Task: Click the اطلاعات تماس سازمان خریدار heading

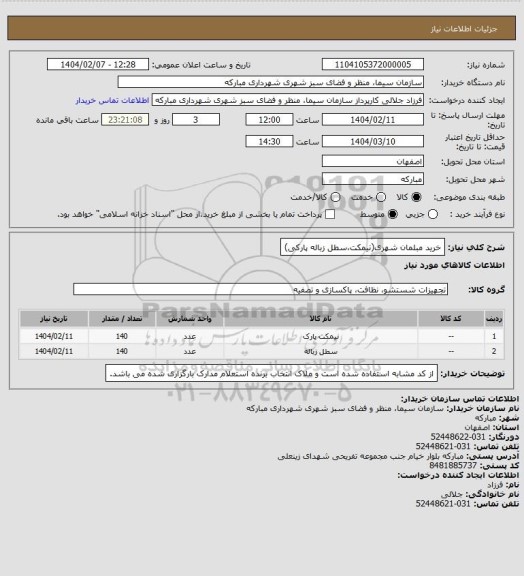Action: pos(460,399)
